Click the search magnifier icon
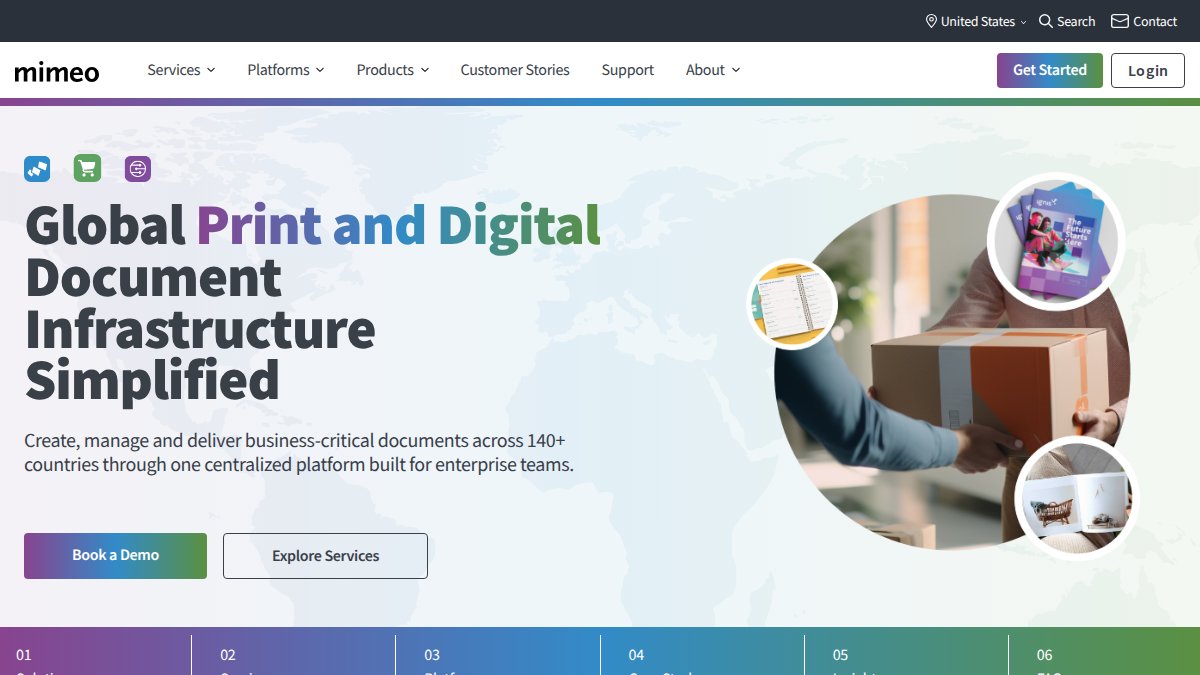This screenshot has height=675, width=1200. [x=1046, y=21]
